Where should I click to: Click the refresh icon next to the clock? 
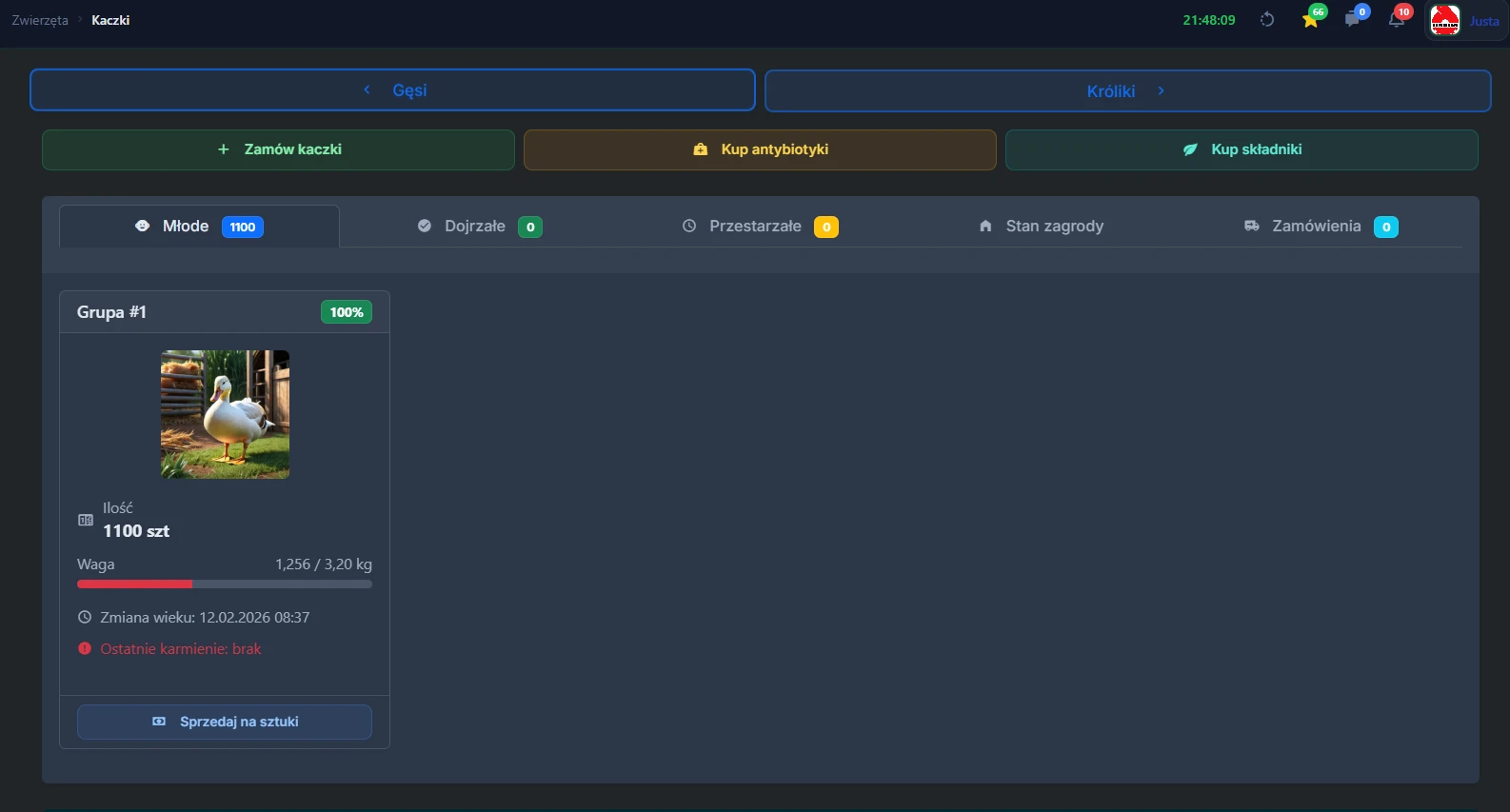click(x=1267, y=20)
